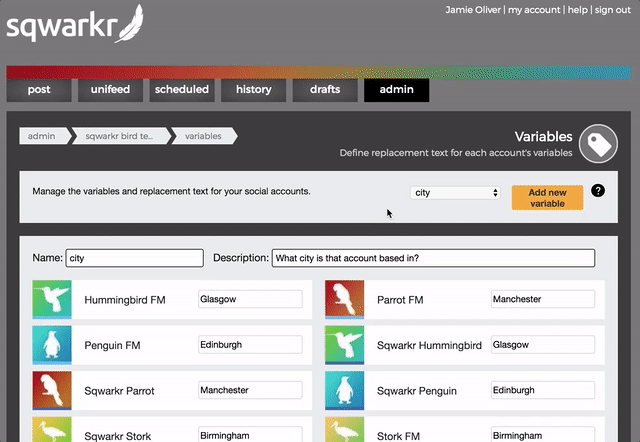Open the city variable dropdown
Screen dimensions: 640x442
[x=455, y=193]
